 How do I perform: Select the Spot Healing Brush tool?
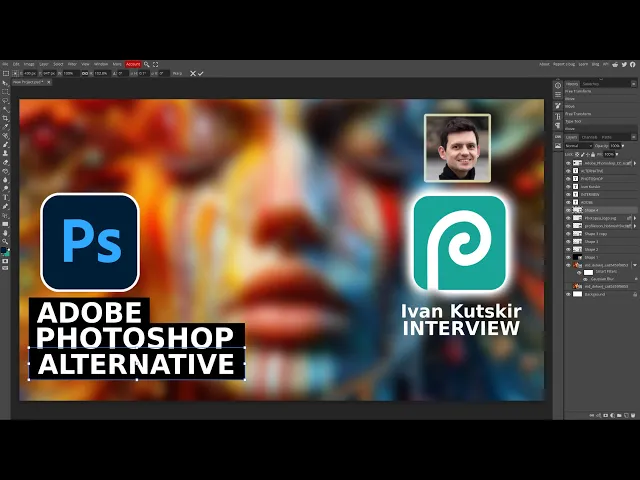click(5, 136)
